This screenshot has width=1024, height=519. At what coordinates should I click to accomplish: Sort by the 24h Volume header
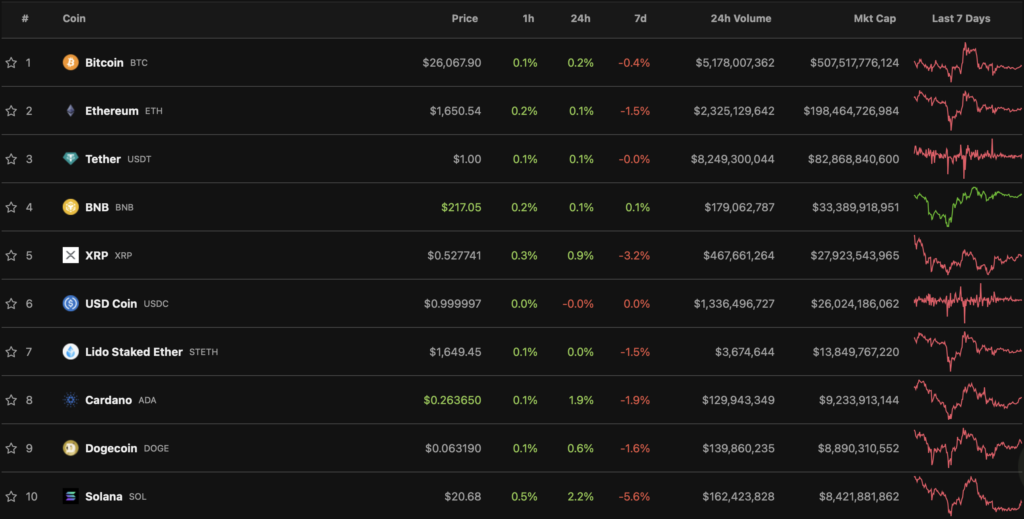pyautogui.click(x=741, y=18)
